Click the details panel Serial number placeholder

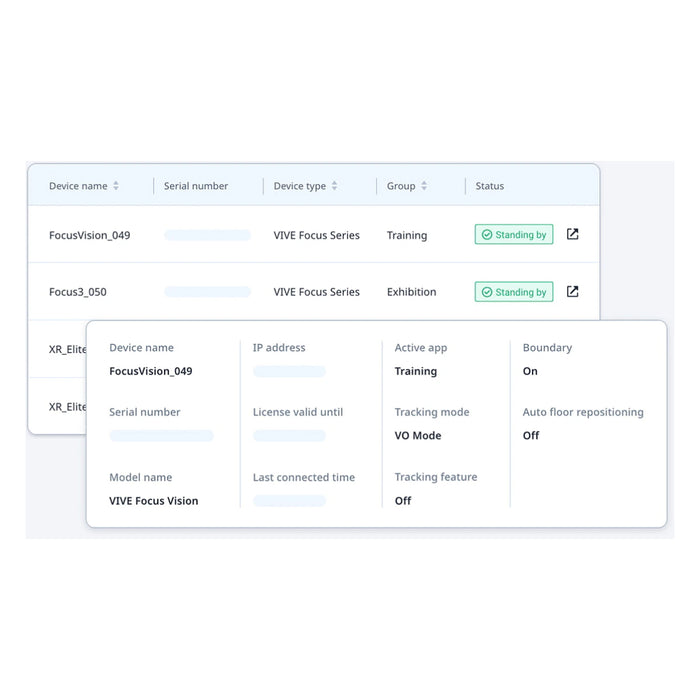click(161, 435)
